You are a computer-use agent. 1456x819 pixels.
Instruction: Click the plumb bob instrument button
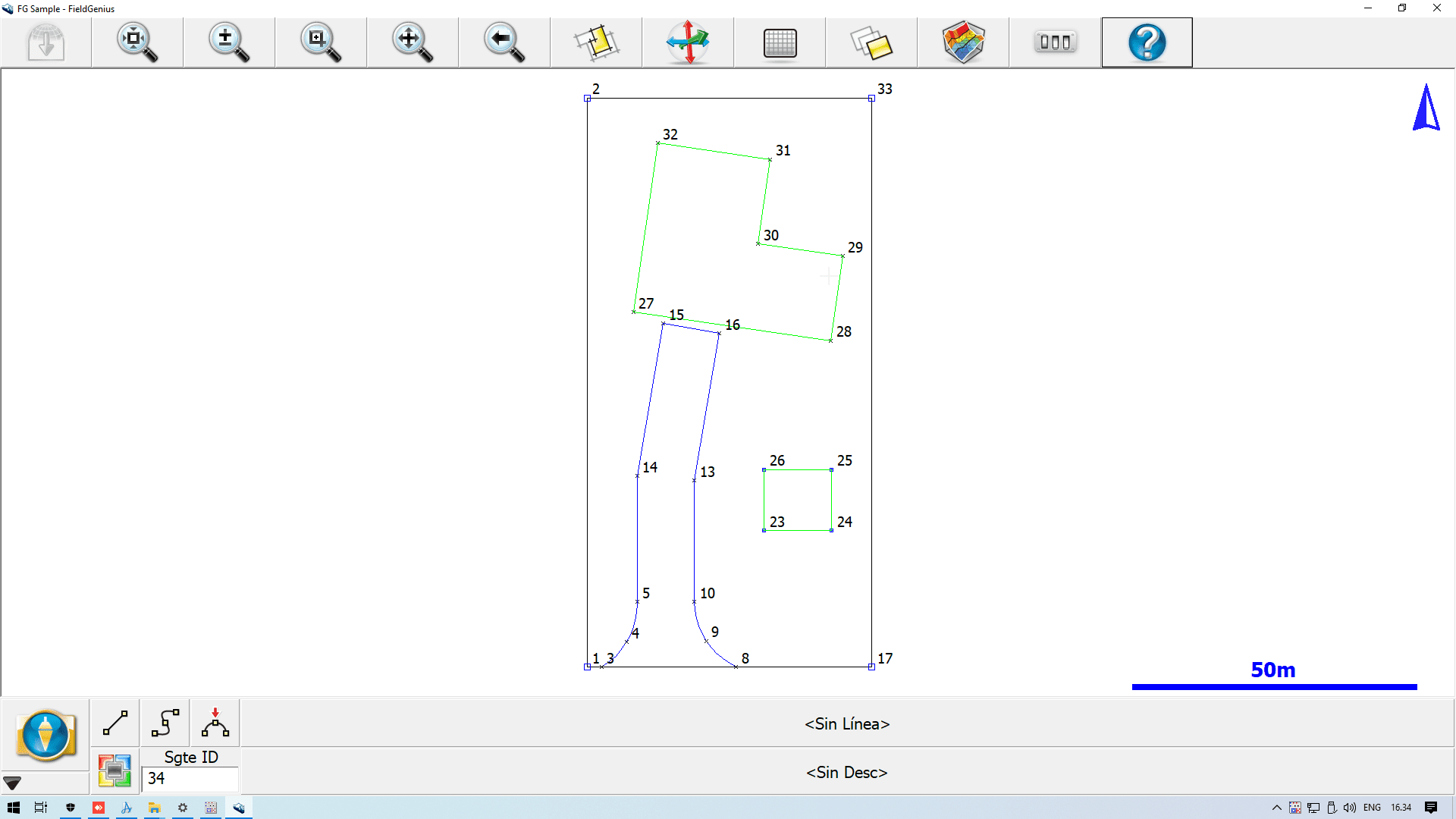[x=45, y=735]
